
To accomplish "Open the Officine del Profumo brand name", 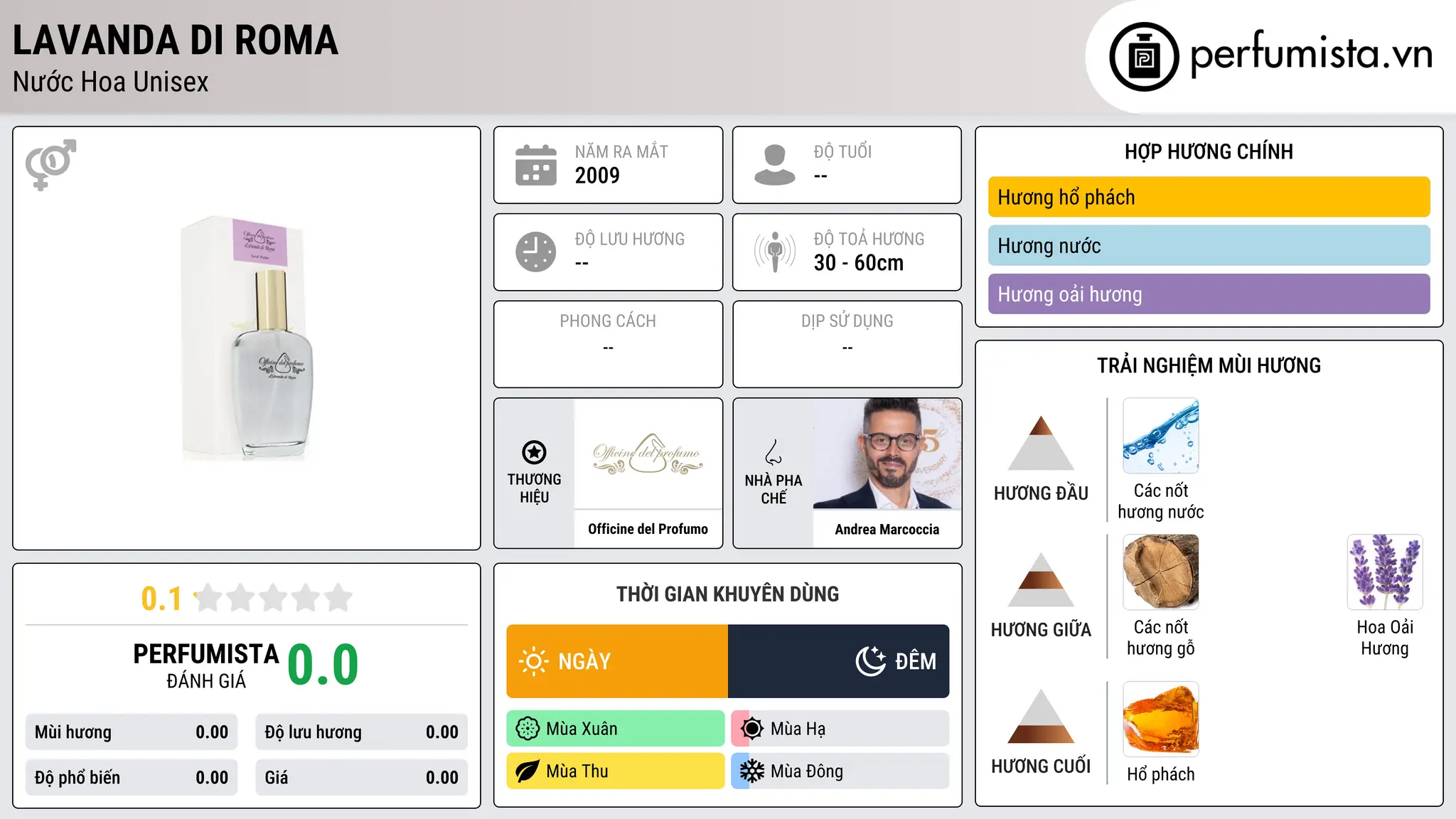I will (648, 529).
